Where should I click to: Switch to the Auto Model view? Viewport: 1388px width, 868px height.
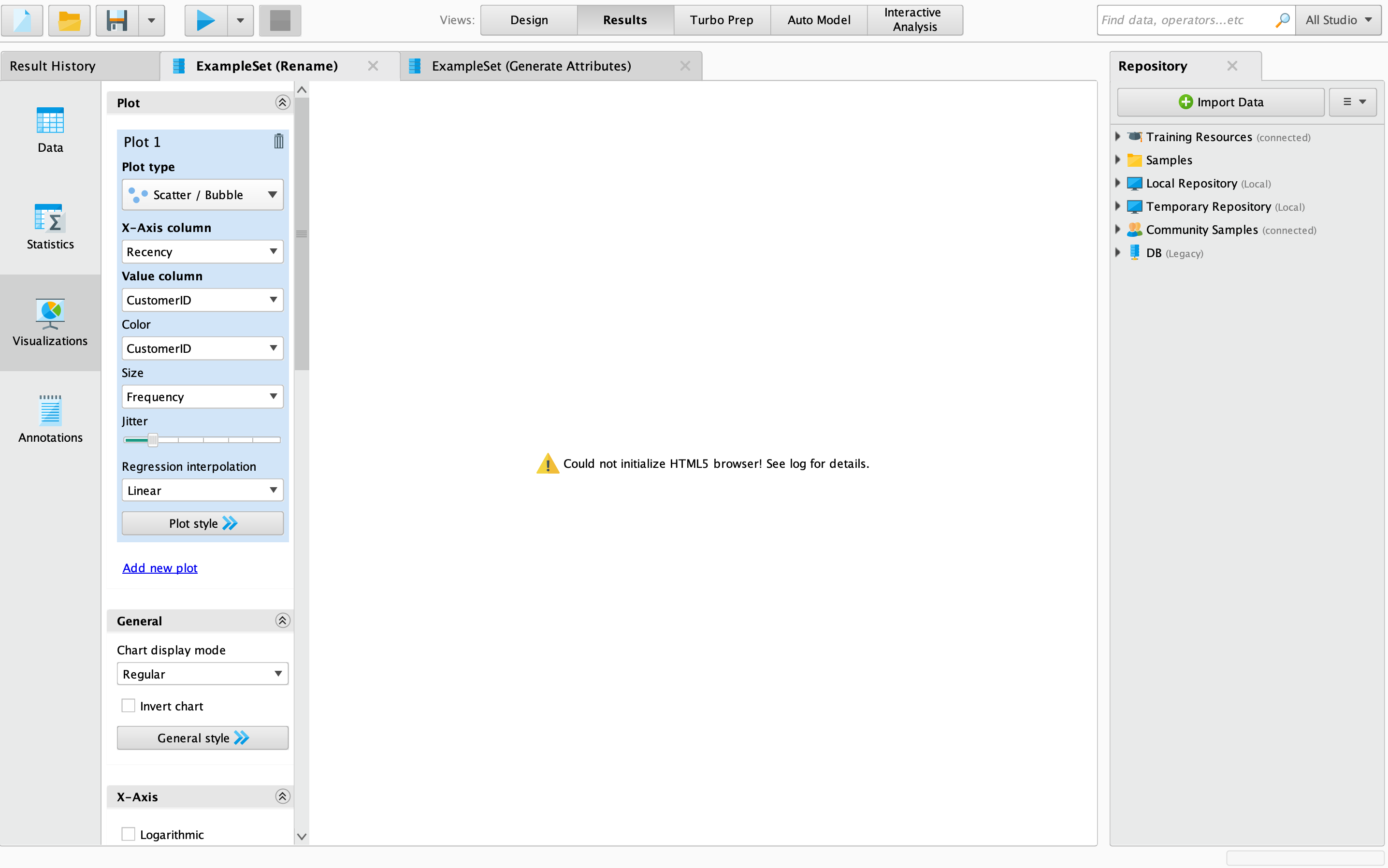tap(819, 20)
